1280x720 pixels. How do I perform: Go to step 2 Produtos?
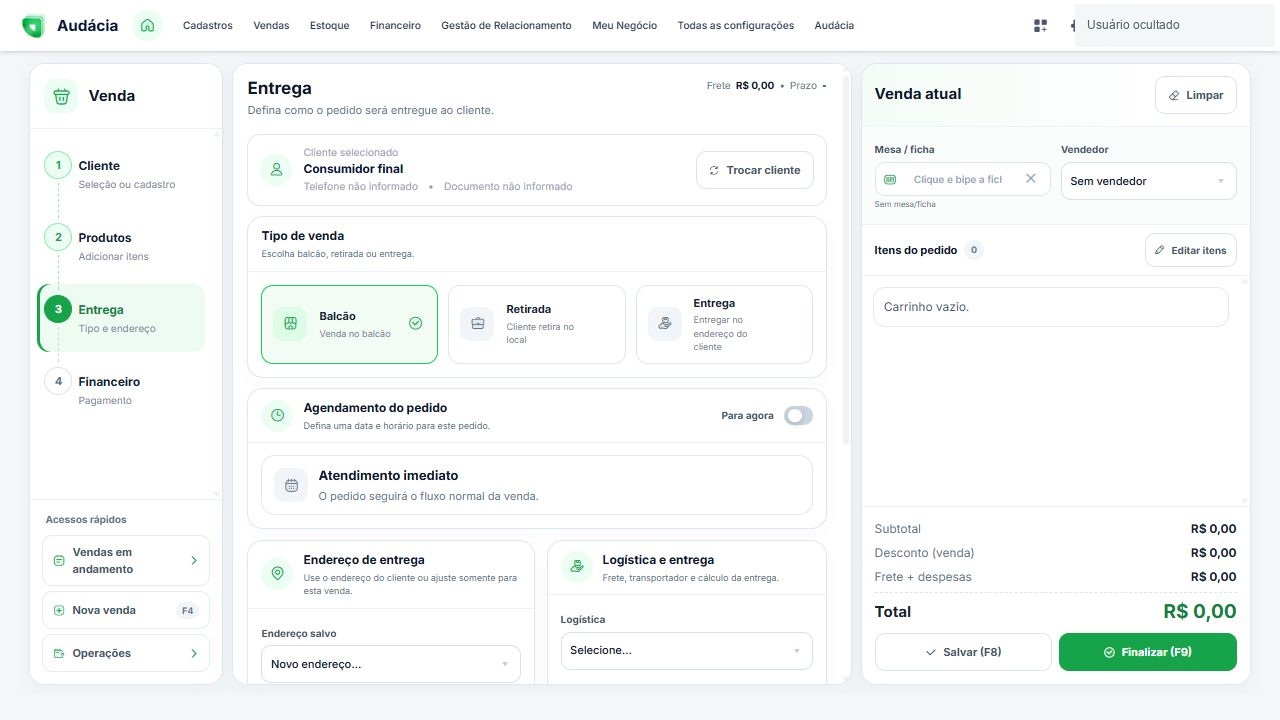tap(121, 246)
